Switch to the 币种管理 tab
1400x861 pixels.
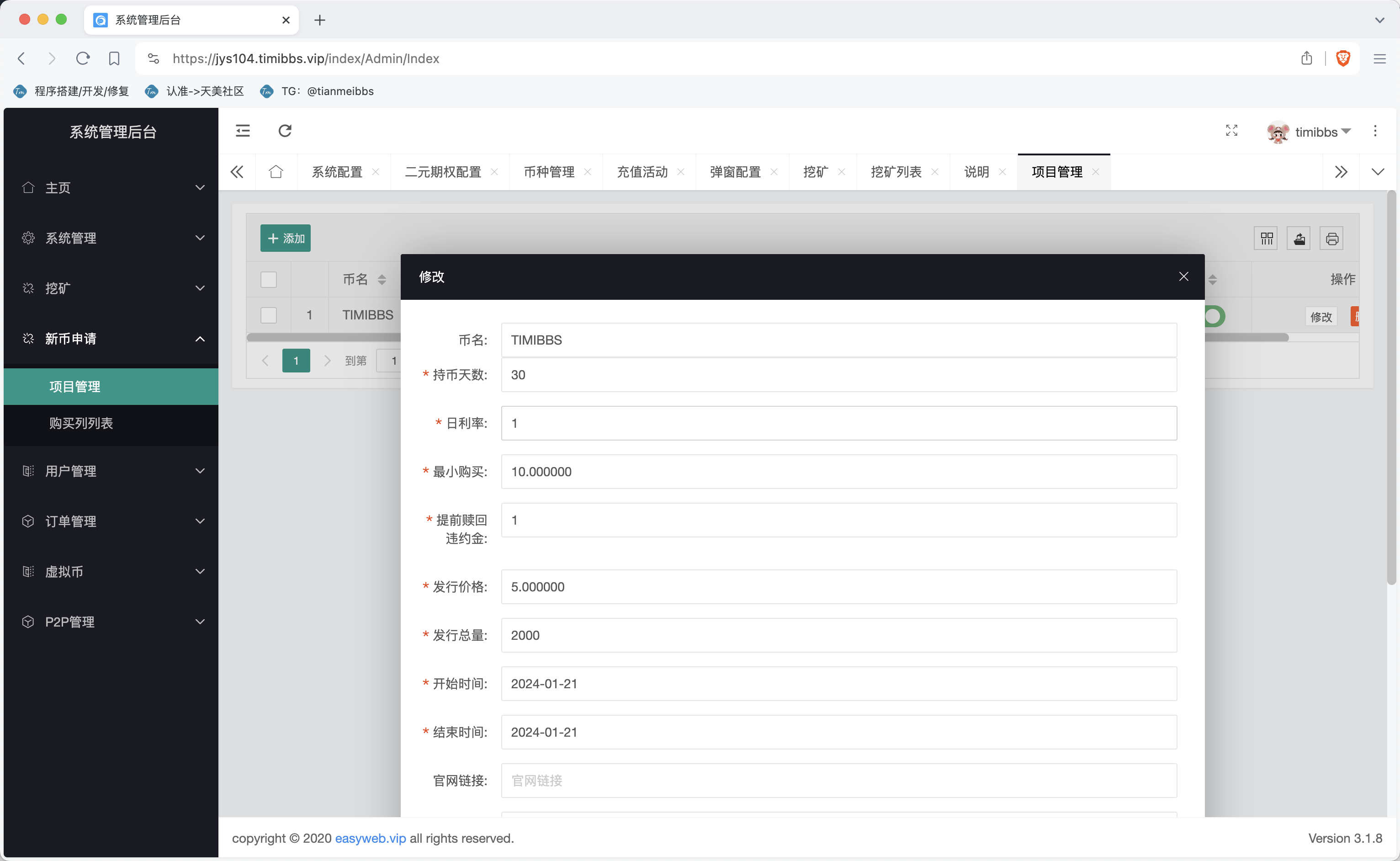pyautogui.click(x=549, y=172)
